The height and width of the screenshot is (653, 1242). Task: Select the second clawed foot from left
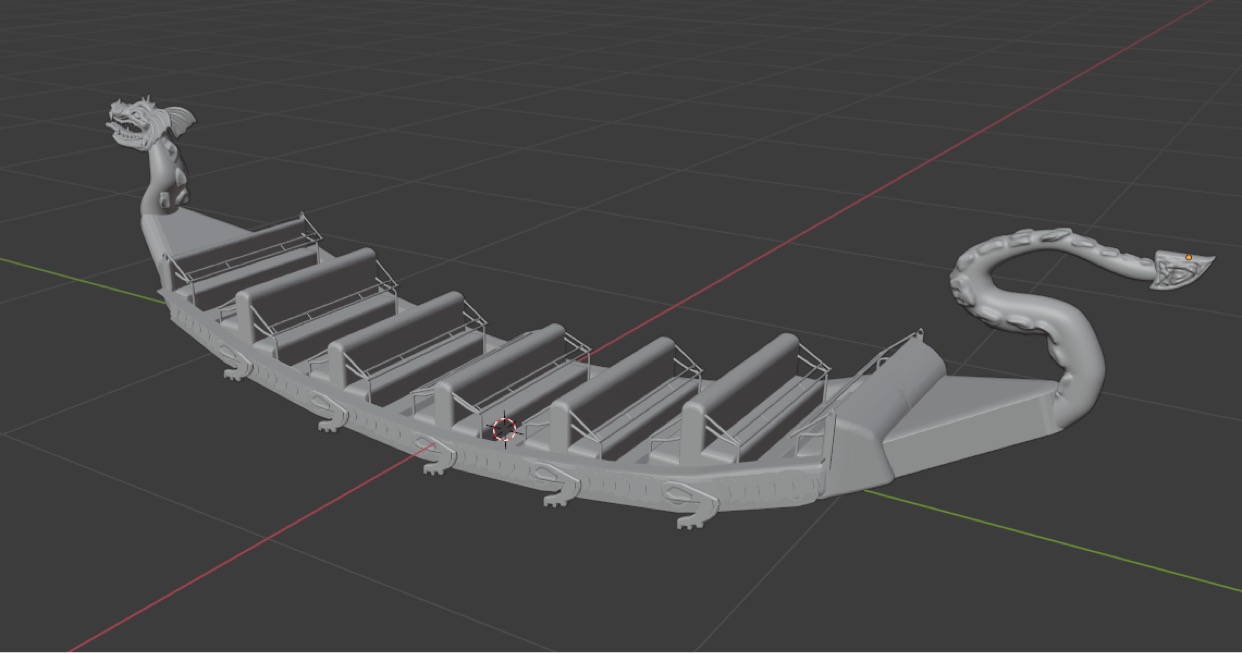click(329, 422)
